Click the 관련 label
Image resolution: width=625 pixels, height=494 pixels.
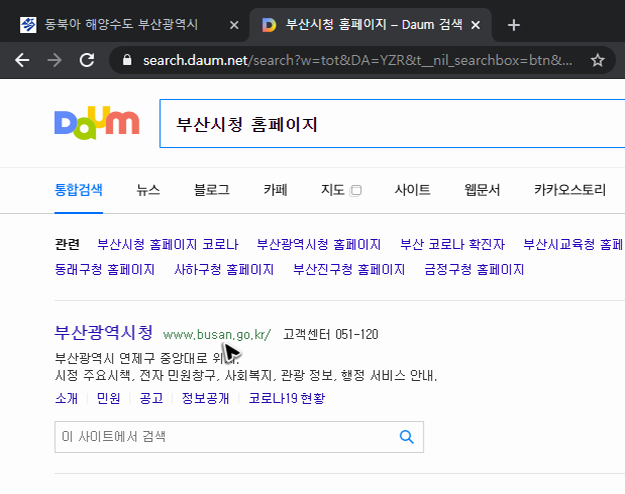(x=67, y=244)
